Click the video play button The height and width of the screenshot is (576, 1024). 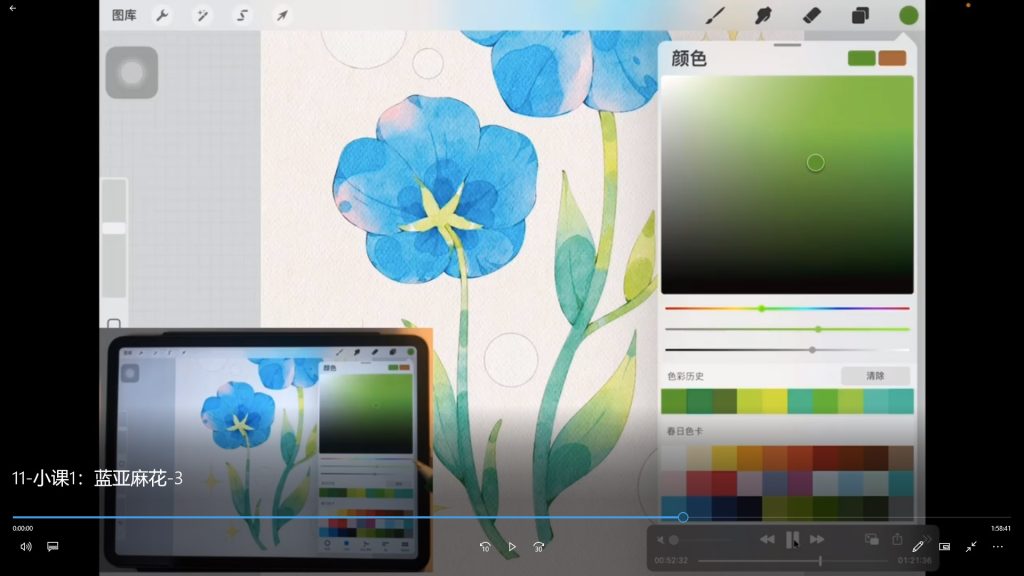pyautogui.click(x=512, y=547)
